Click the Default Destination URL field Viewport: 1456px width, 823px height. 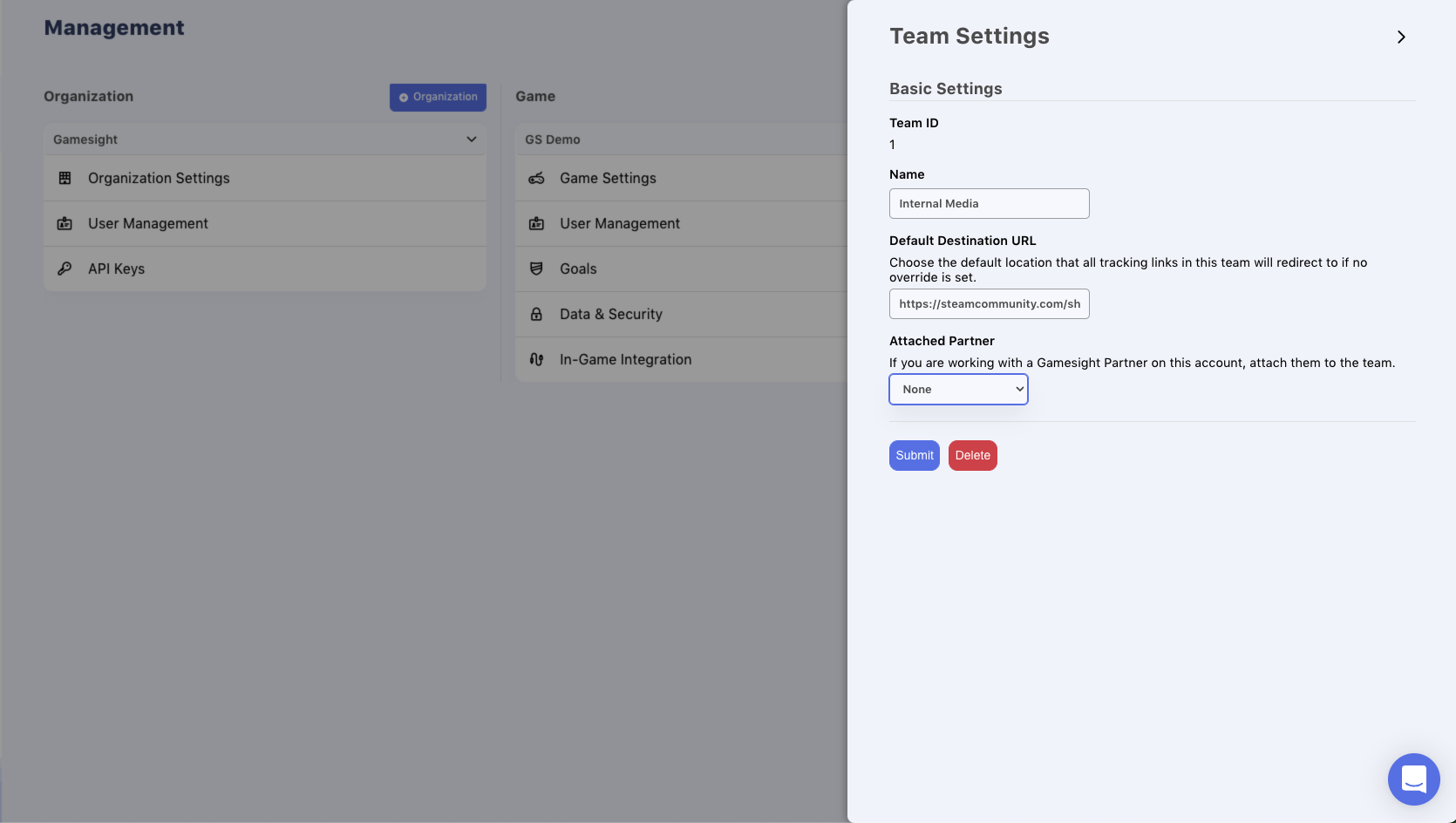[x=989, y=303]
